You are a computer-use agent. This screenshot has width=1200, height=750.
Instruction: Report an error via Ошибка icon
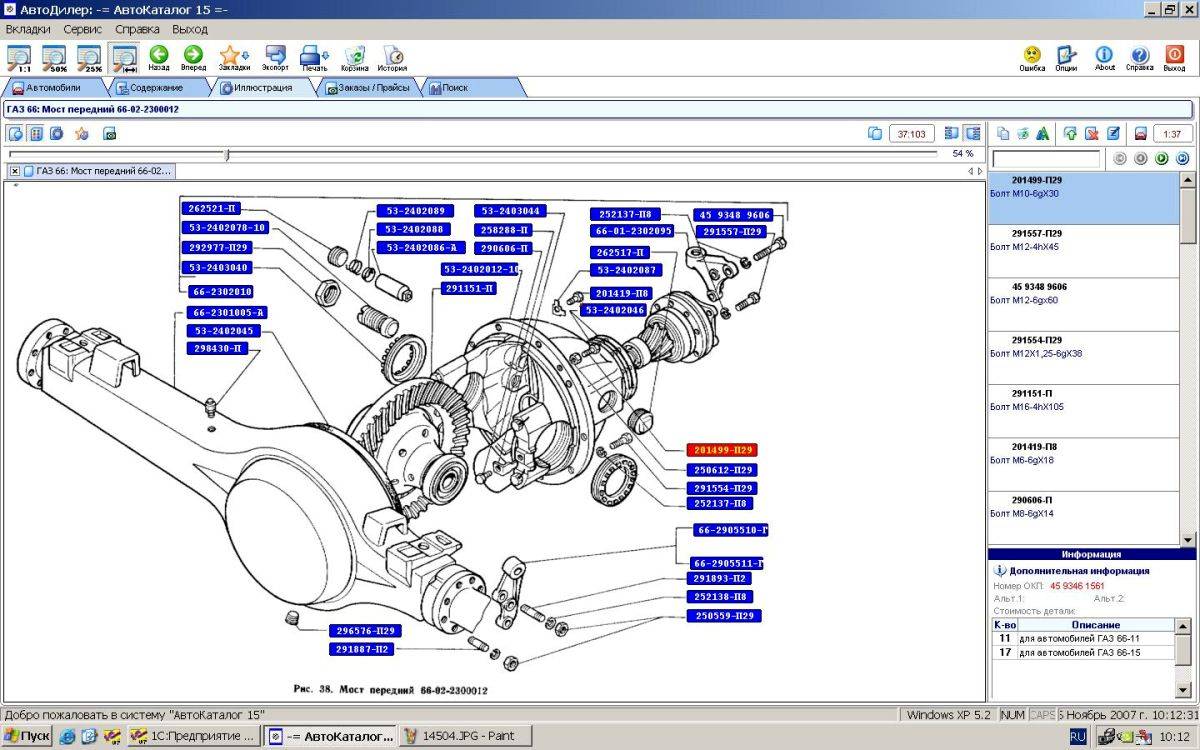[x=1032, y=58]
